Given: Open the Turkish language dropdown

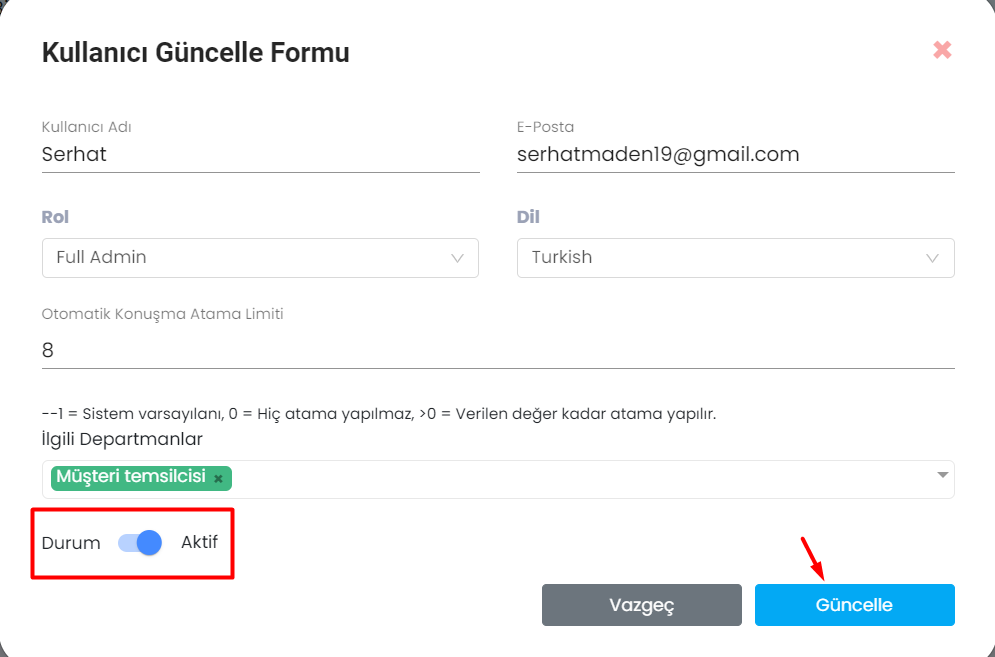Looking at the screenshot, I should tap(735, 258).
